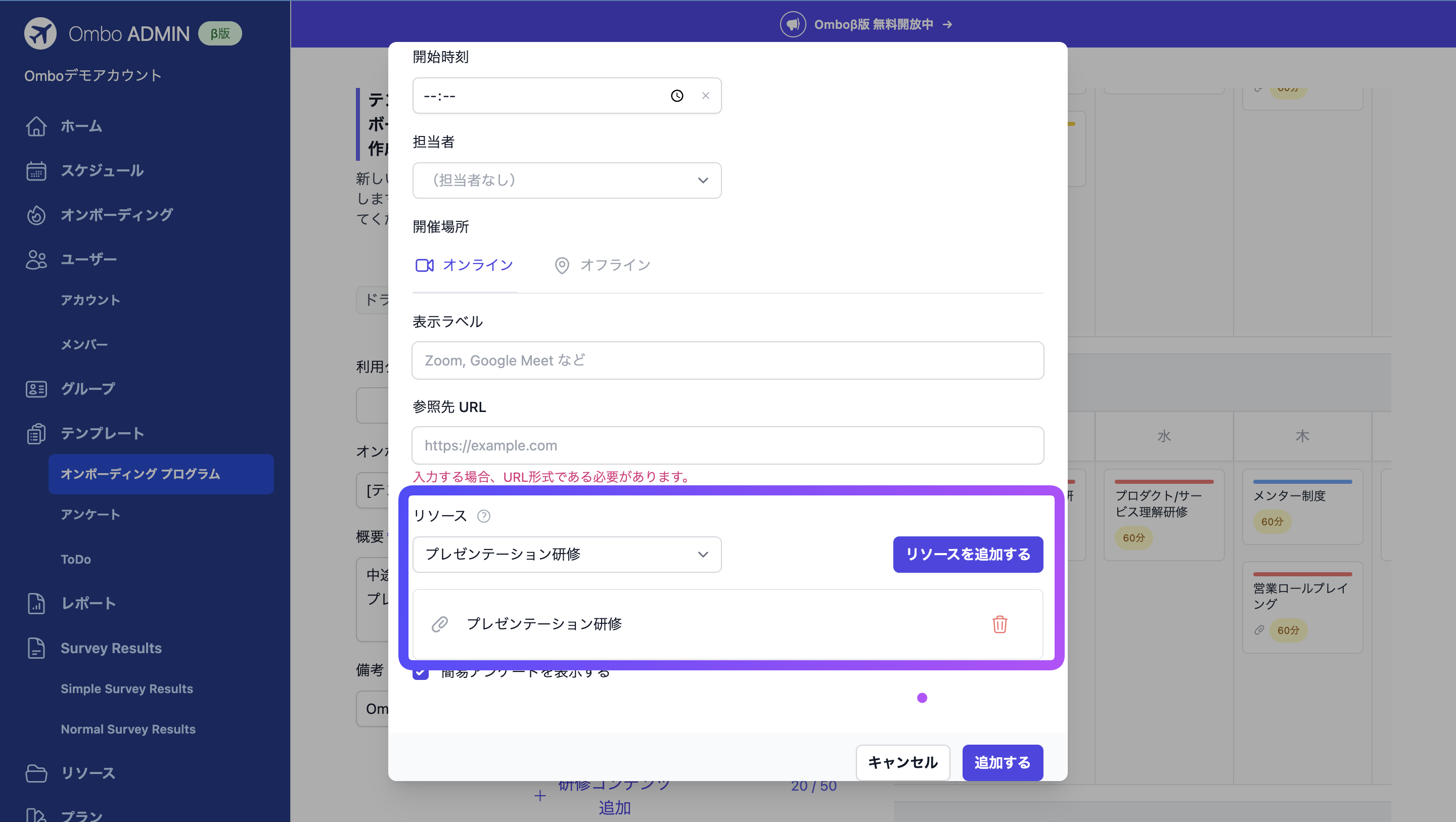Image resolution: width=1456 pixels, height=822 pixels.
Task: Click the 水 weekday column header
Action: click(x=1164, y=436)
